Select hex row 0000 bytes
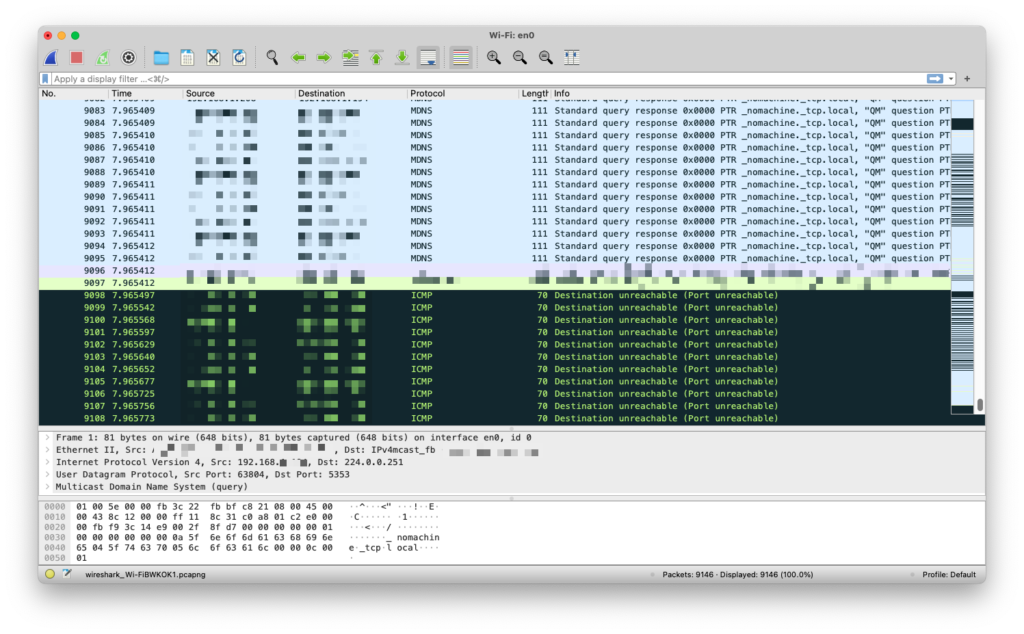 [204, 507]
